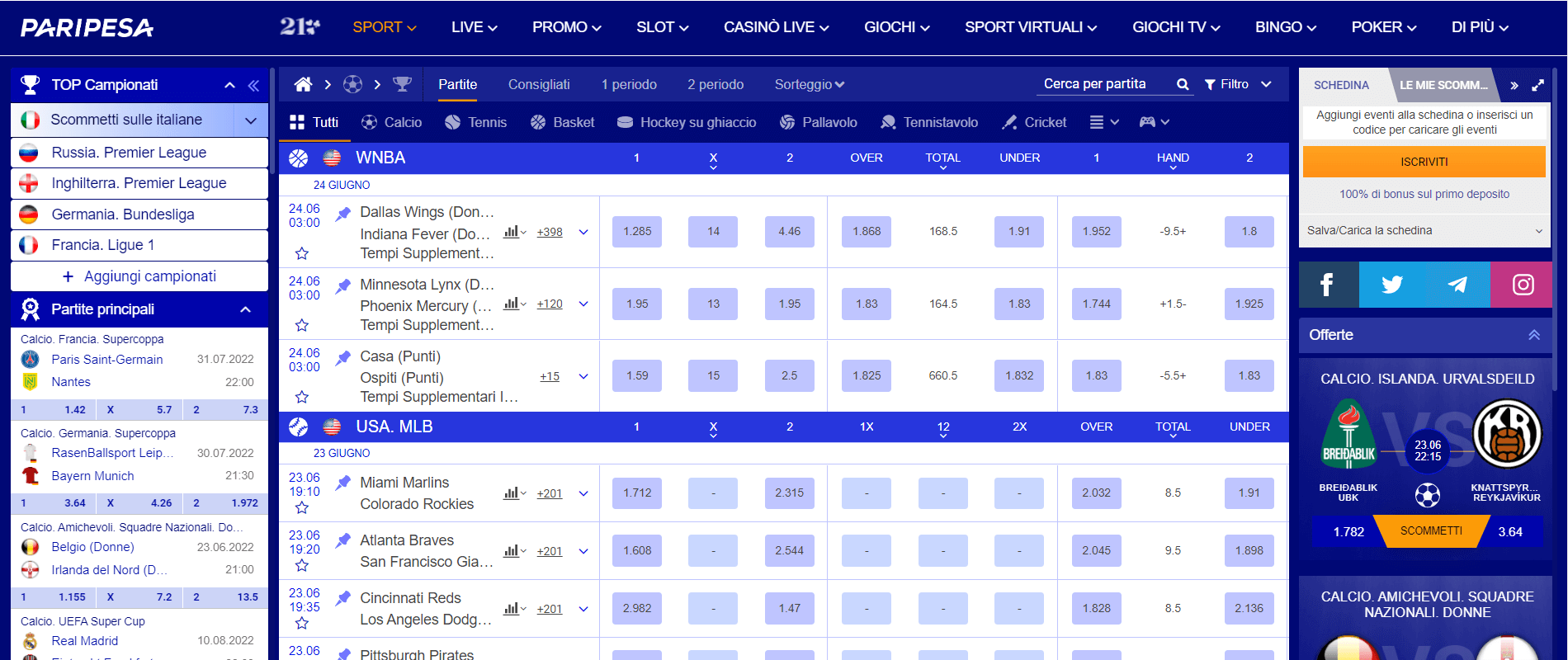1568x660 pixels.
Task: Open statistics icon for Cincinnati Reds
Action: coord(514,609)
